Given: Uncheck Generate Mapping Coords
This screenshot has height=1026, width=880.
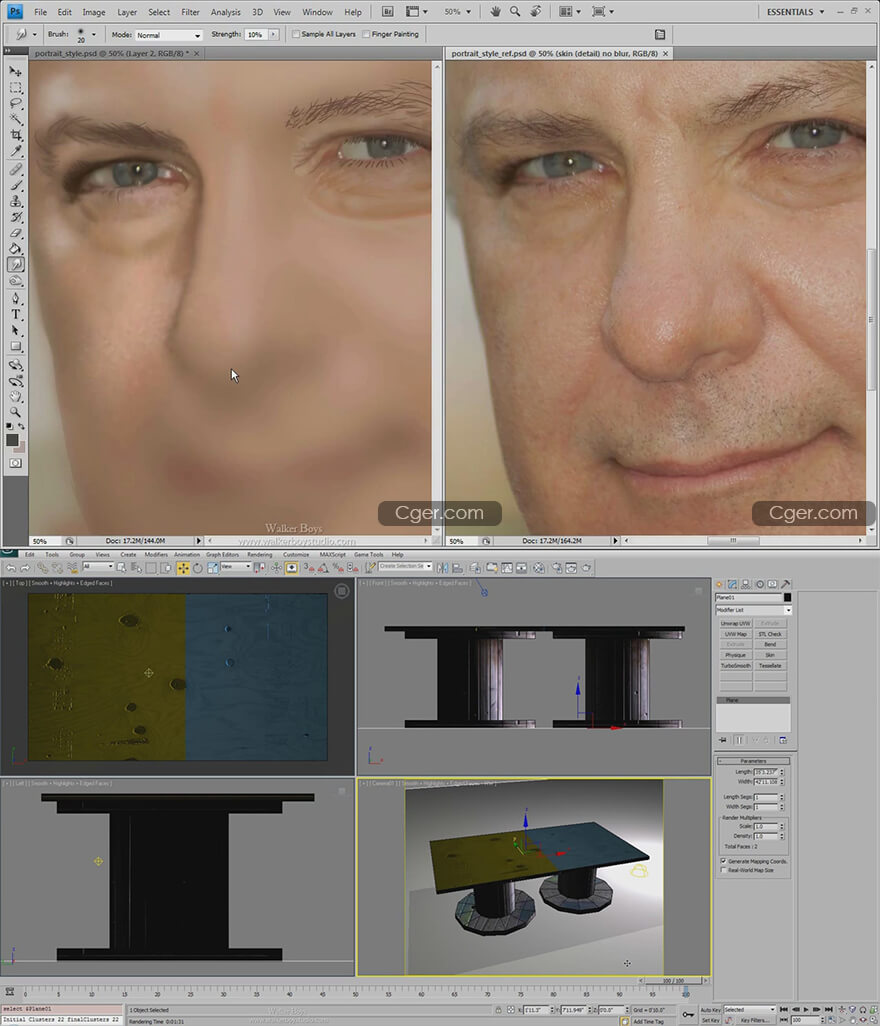Looking at the screenshot, I should [723, 861].
